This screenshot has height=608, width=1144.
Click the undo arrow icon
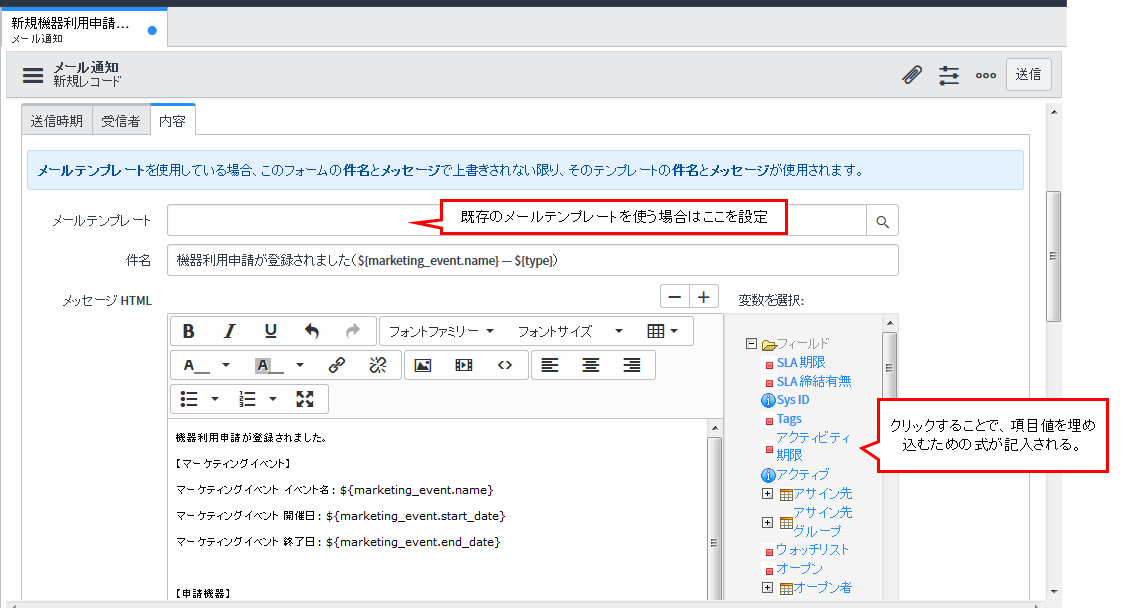coord(312,331)
